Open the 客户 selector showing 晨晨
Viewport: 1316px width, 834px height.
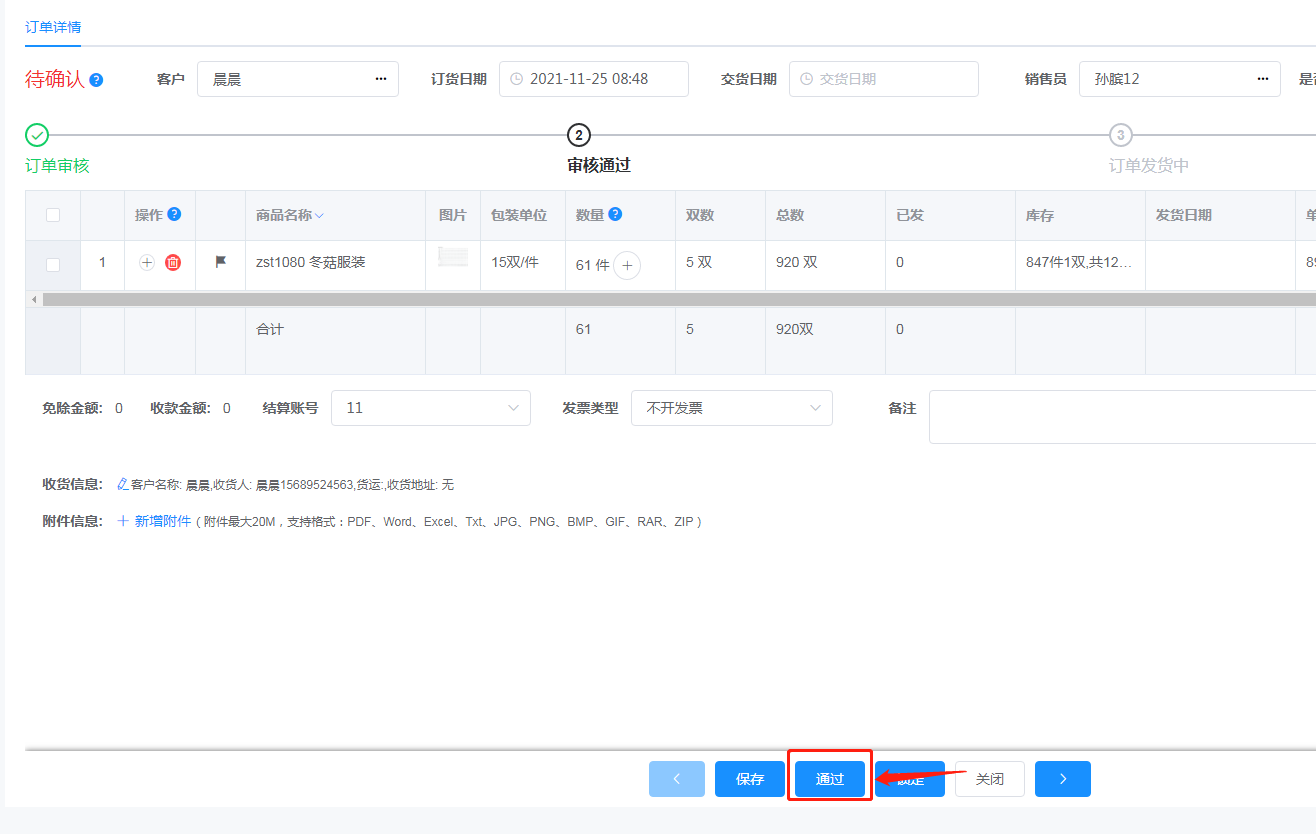coord(297,79)
